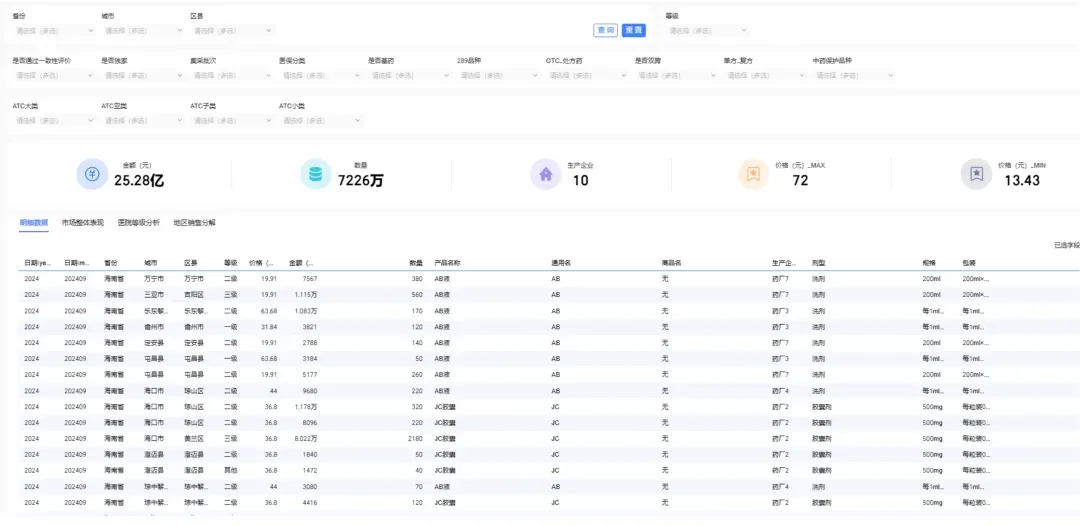Viewport: 1080px width, 526px height.
Task: Click the amount cell 1.178万
Action: pyautogui.click(x=306, y=406)
